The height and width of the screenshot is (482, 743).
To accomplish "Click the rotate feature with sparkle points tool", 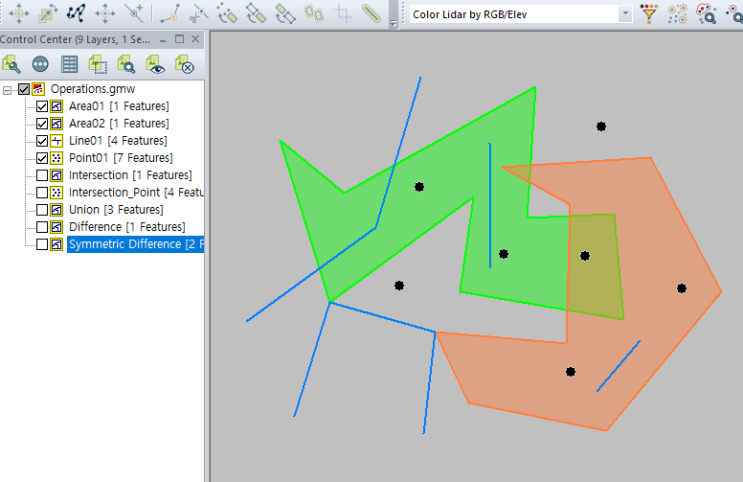I will point(227,13).
